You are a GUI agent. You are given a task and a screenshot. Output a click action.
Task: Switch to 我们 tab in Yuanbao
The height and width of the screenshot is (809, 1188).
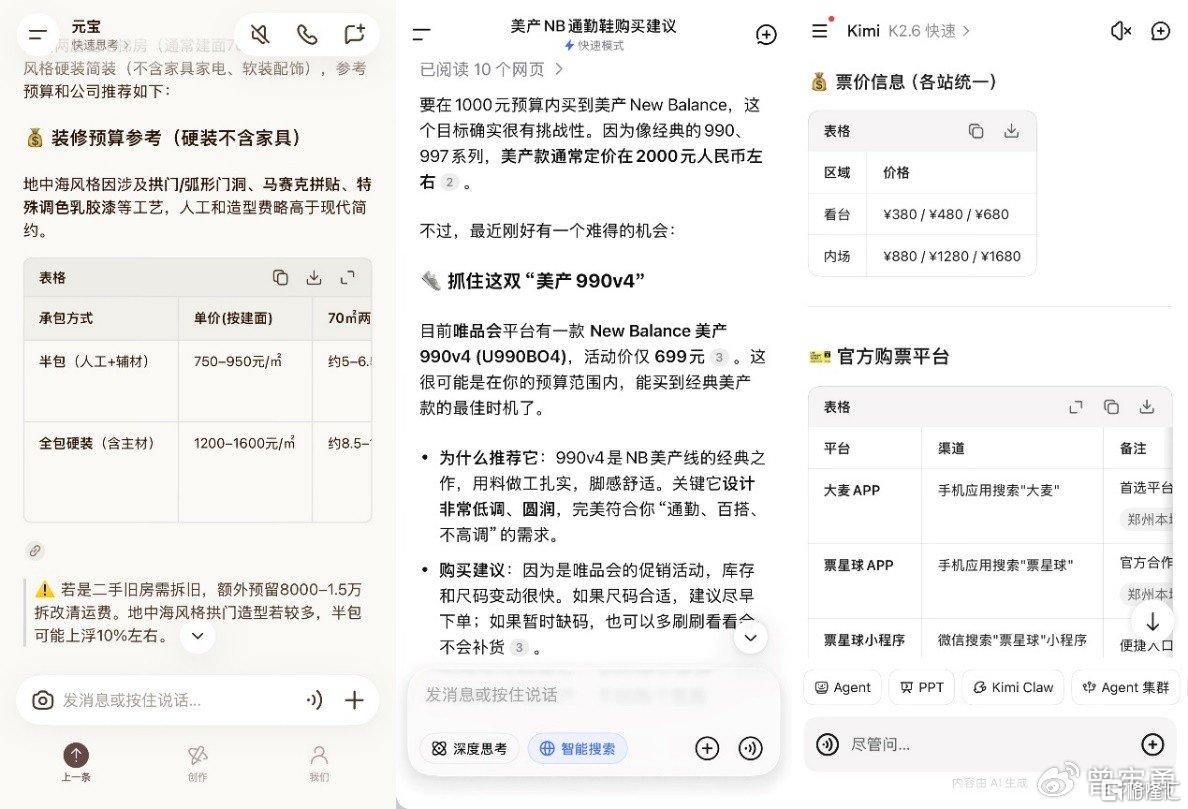(319, 762)
